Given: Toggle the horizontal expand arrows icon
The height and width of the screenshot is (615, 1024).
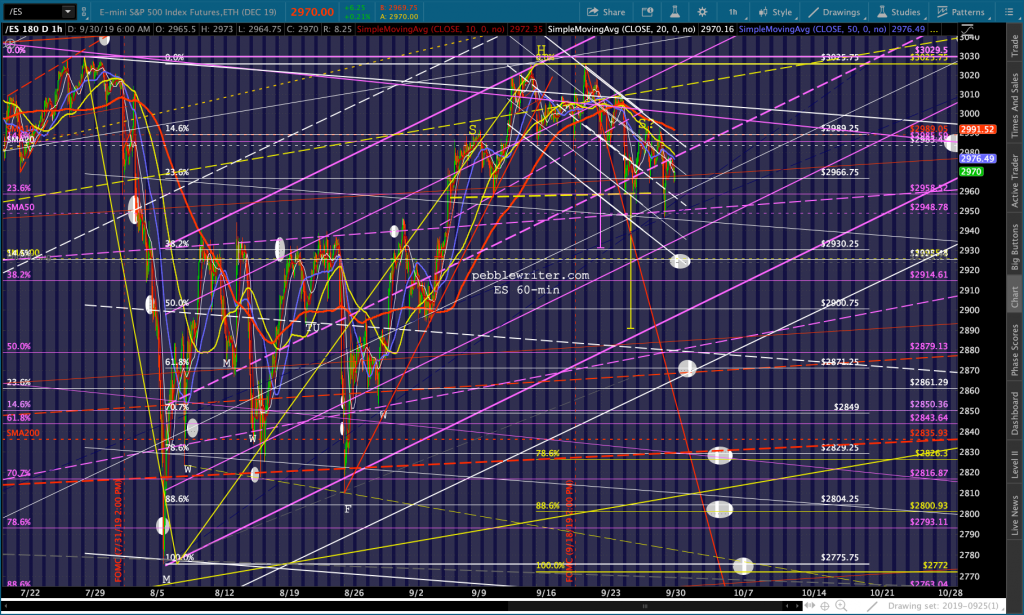Looking at the screenshot, I should (x=810, y=606).
